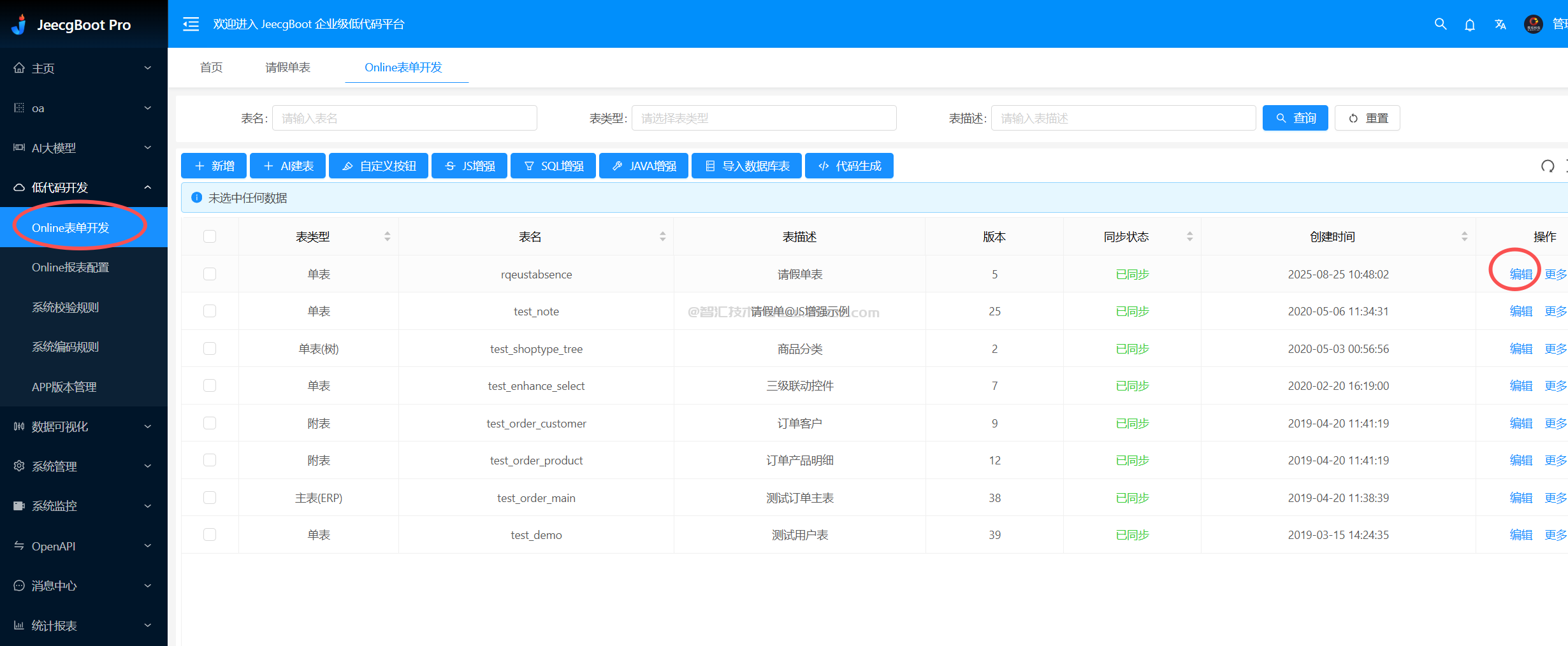Click the 新增 add button

(214, 166)
